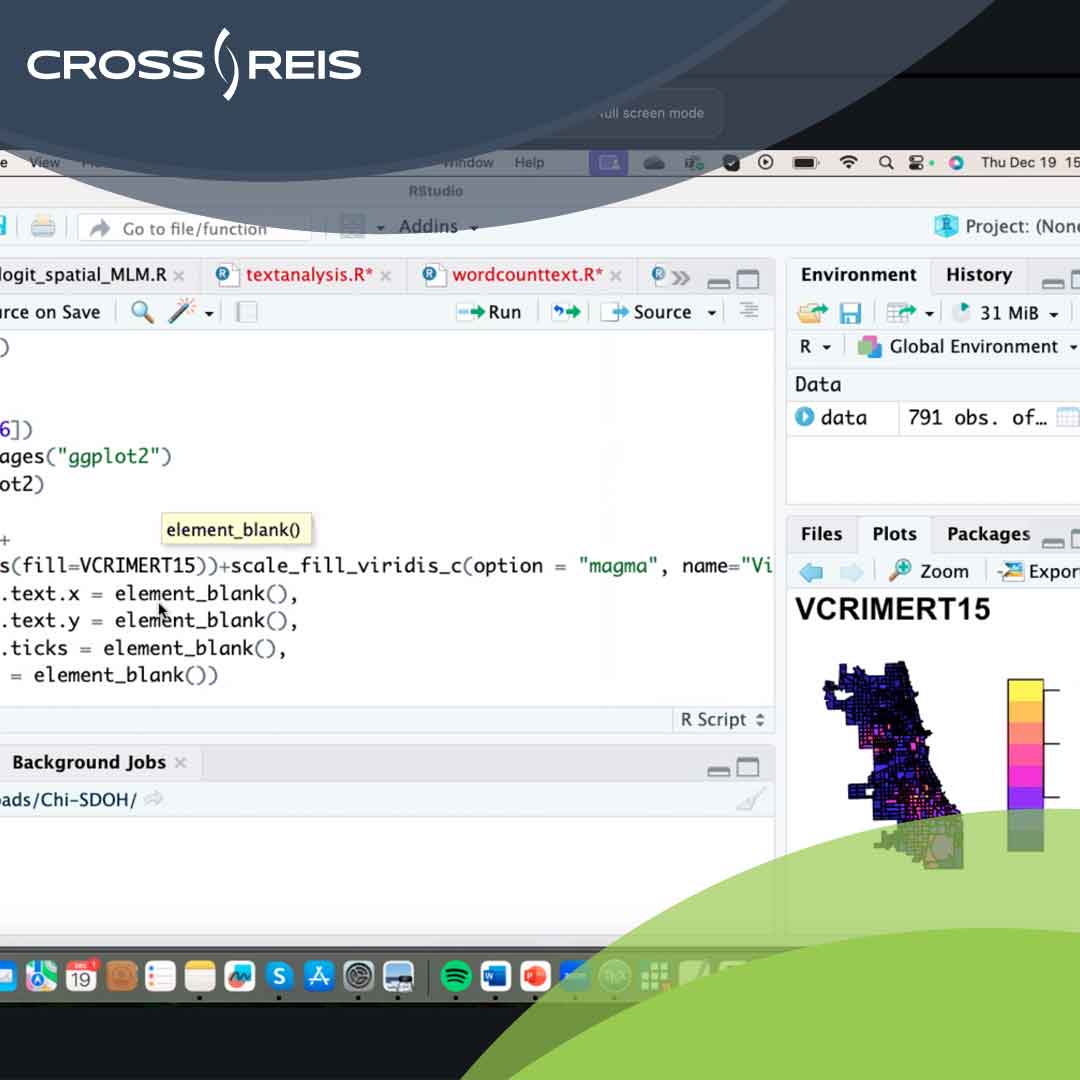Switch to textanalysis.R tab
Screen dimensions: 1080x1080
pyautogui.click(x=309, y=275)
